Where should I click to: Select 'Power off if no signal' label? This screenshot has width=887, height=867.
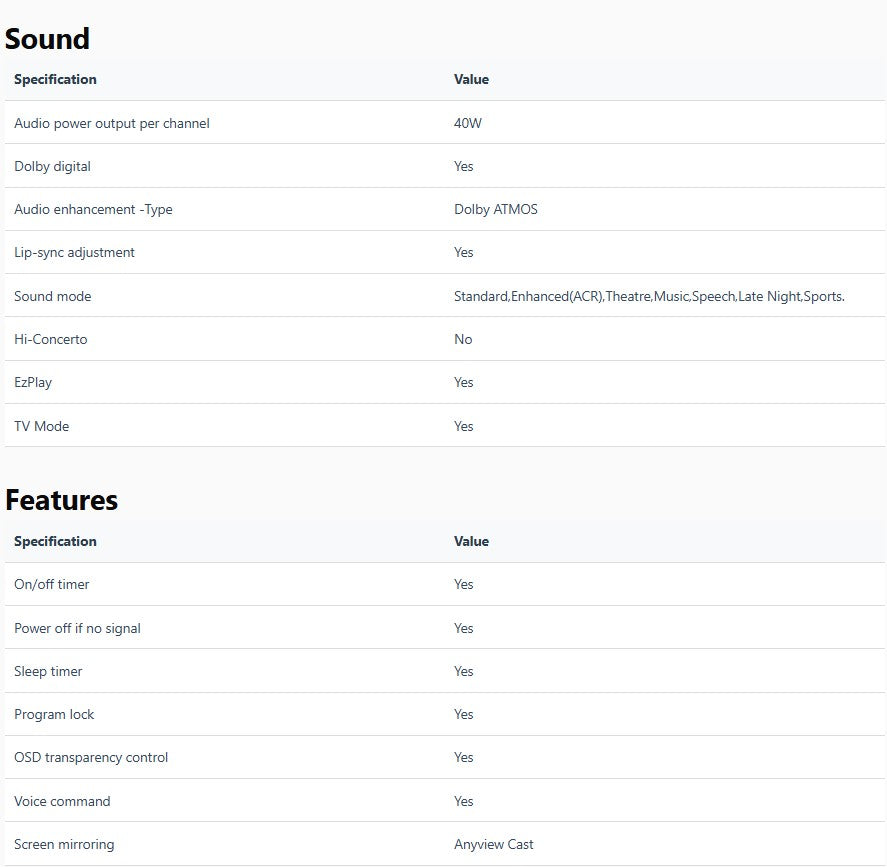click(77, 628)
